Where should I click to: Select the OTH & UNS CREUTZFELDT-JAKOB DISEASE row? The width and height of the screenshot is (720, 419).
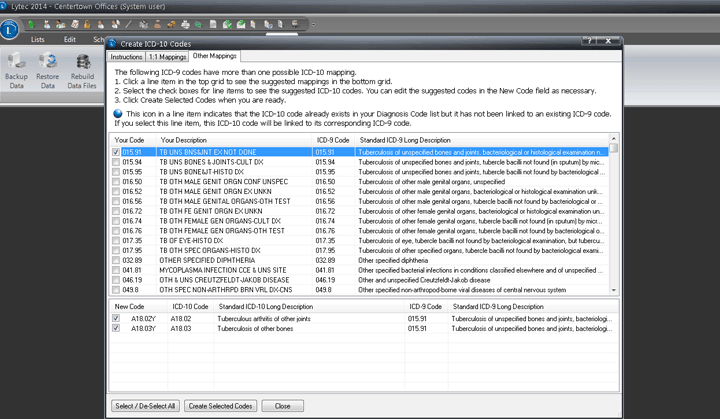[360, 280]
